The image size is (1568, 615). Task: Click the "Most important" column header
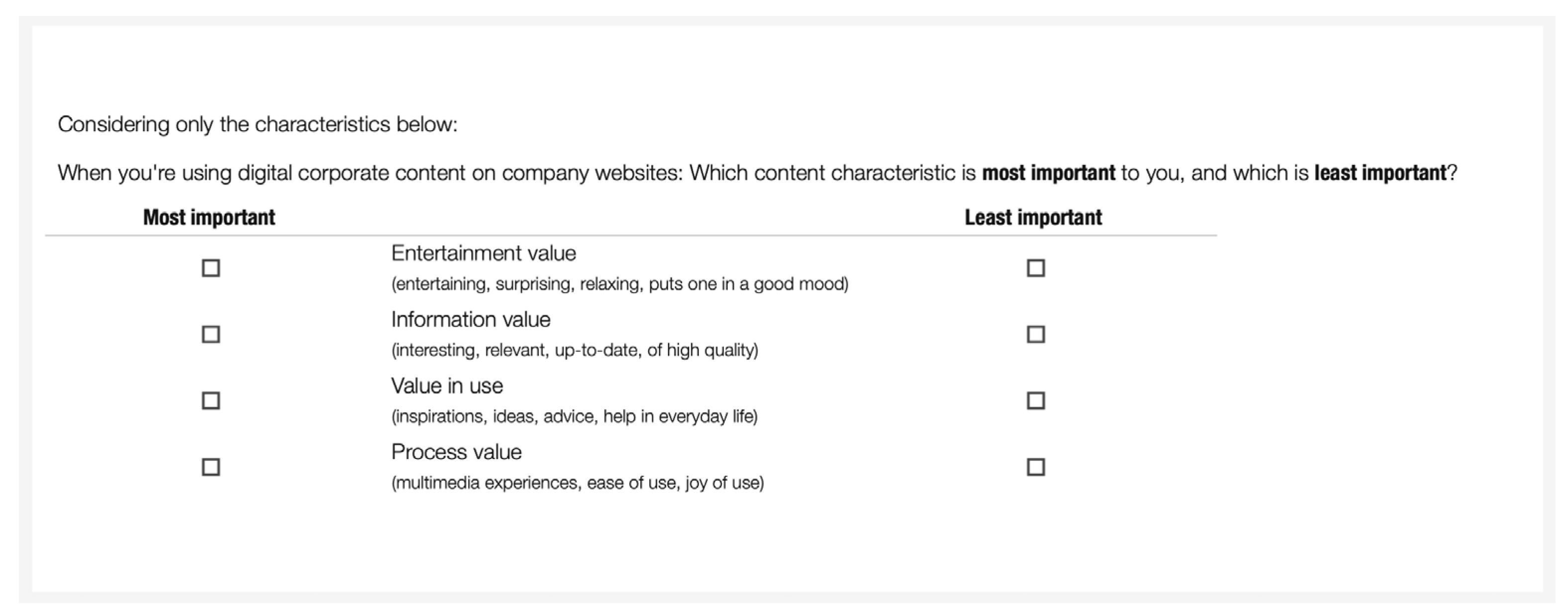click(x=209, y=217)
